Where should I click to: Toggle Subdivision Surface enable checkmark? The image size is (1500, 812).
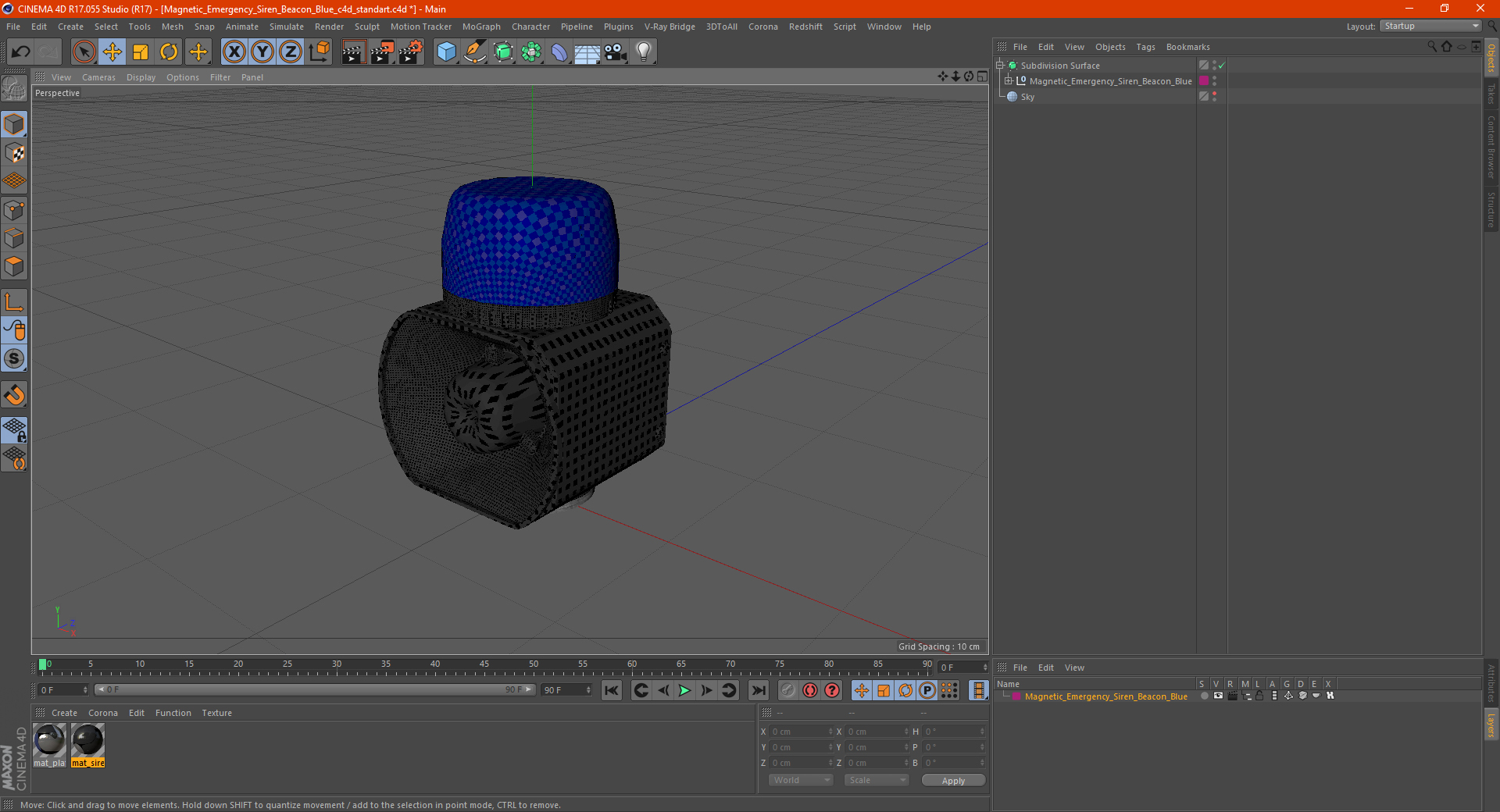(1222, 66)
